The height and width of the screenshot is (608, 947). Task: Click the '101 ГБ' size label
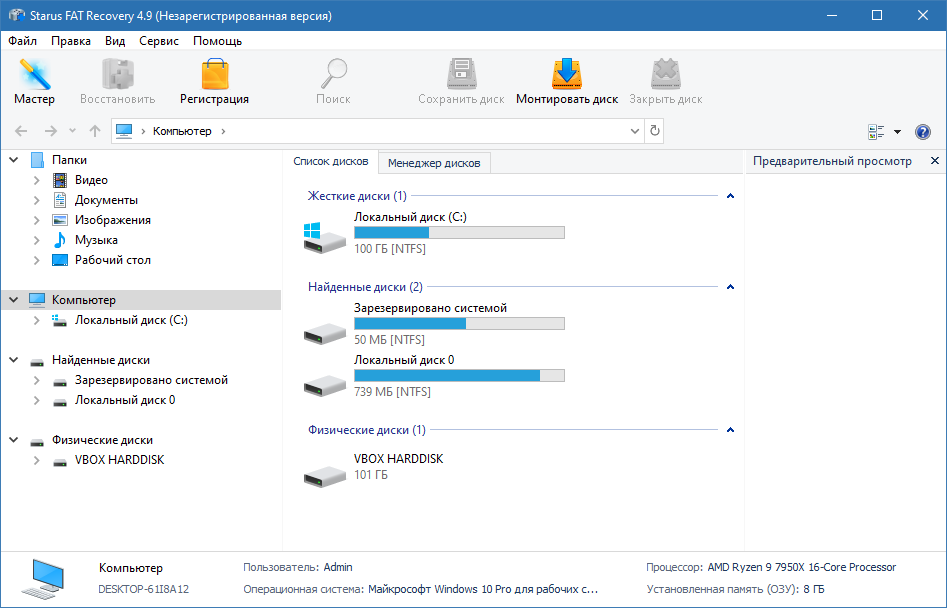[371, 475]
